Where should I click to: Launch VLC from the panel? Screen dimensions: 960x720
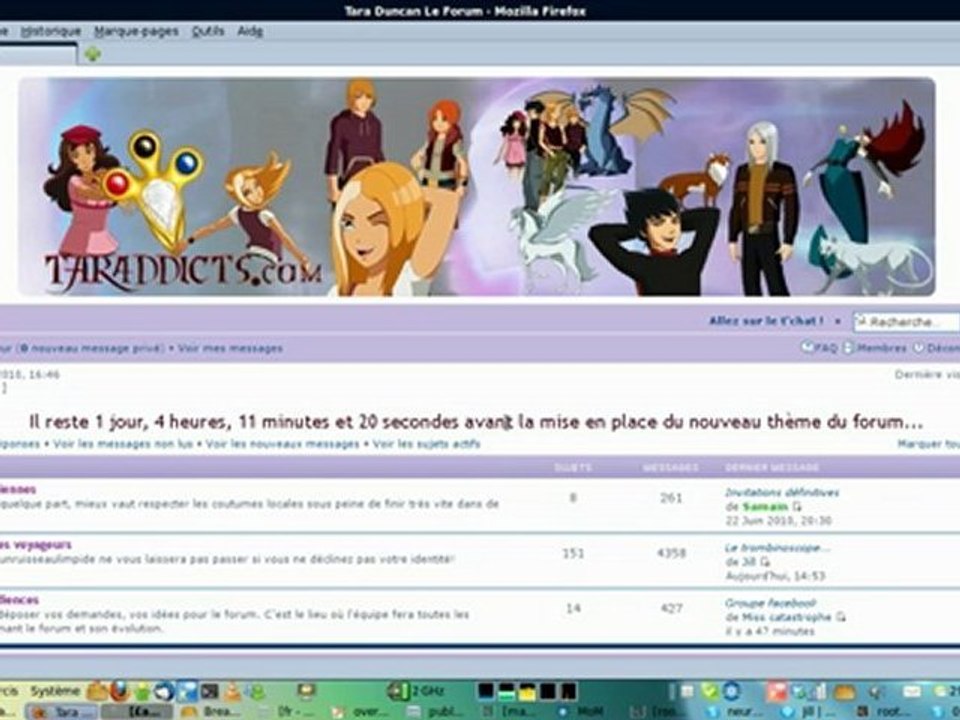tap(232, 691)
